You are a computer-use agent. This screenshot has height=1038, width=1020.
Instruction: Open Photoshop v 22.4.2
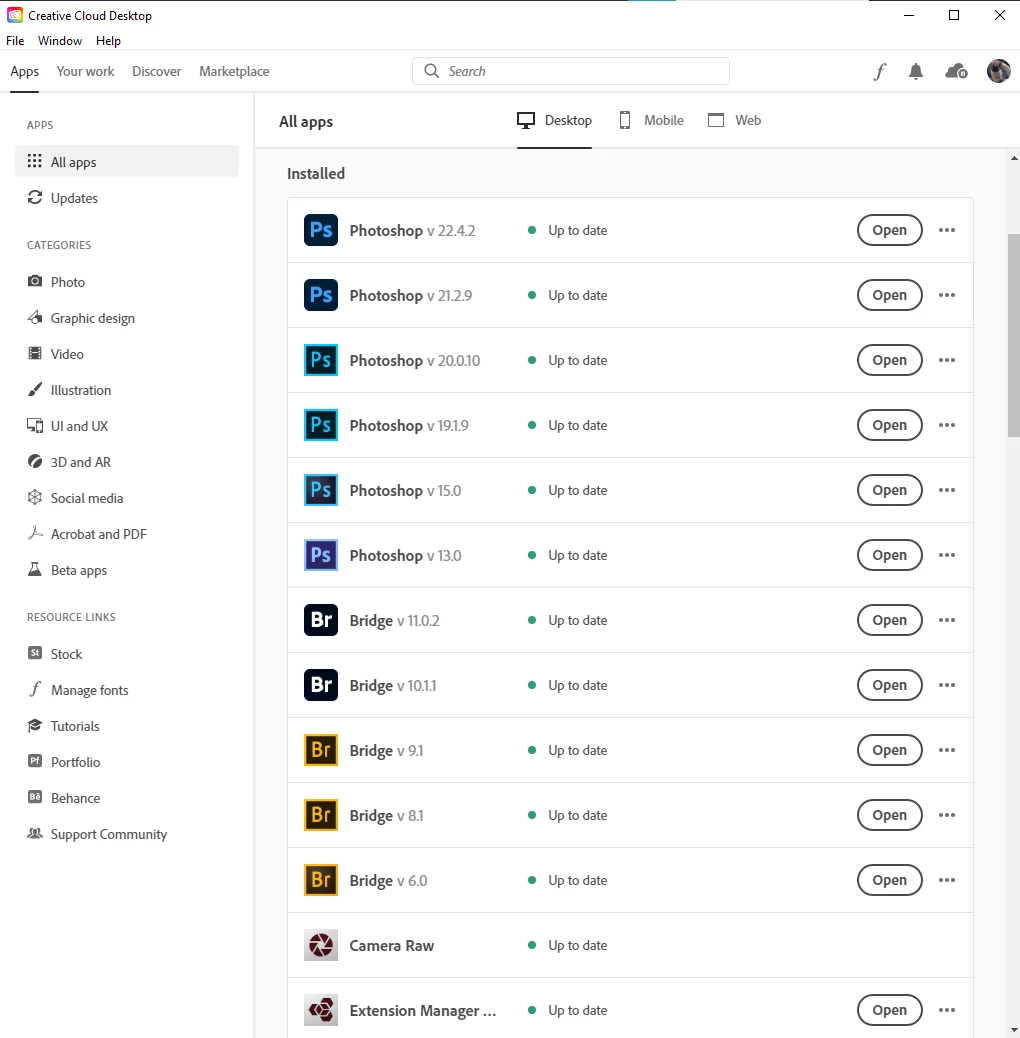pyautogui.click(x=890, y=230)
